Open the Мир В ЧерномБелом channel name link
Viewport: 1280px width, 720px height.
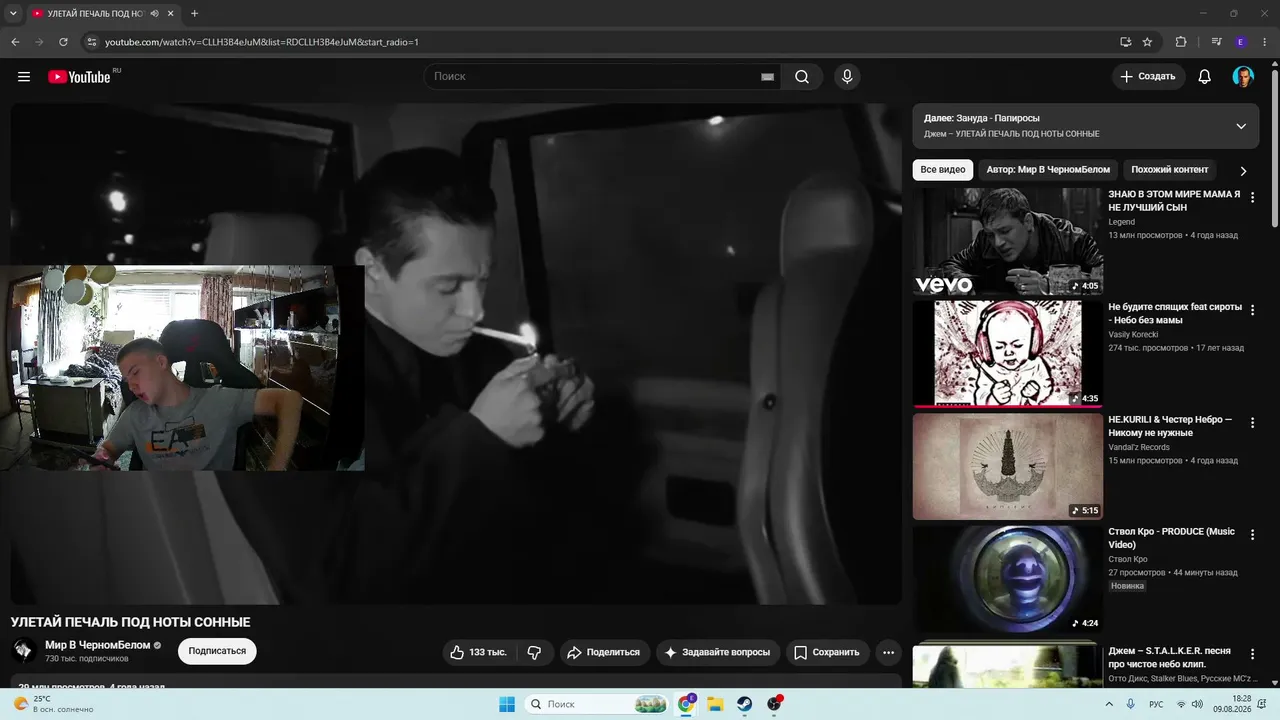(x=97, y=645)
